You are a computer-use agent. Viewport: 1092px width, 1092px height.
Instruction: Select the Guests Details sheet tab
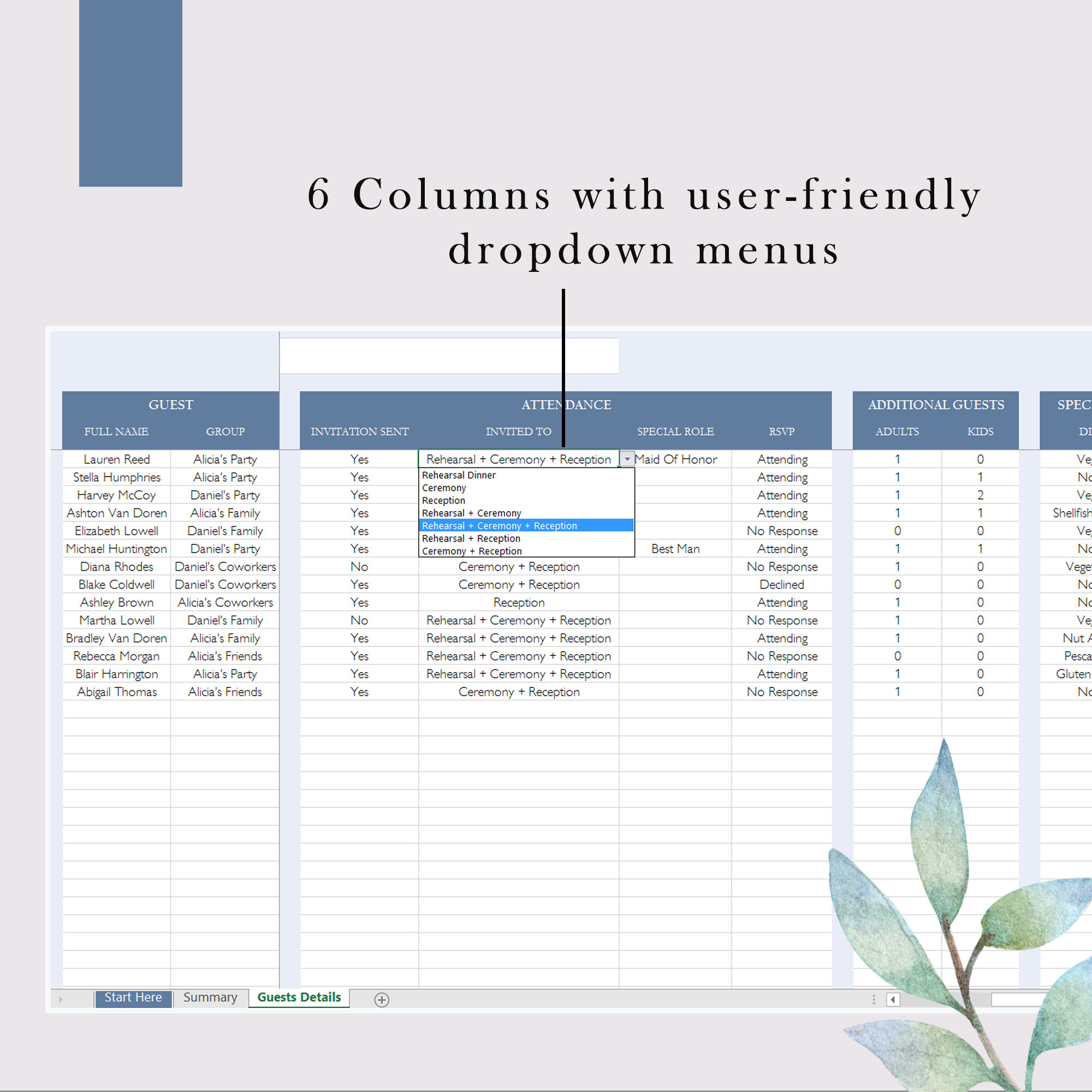(299, 997)
